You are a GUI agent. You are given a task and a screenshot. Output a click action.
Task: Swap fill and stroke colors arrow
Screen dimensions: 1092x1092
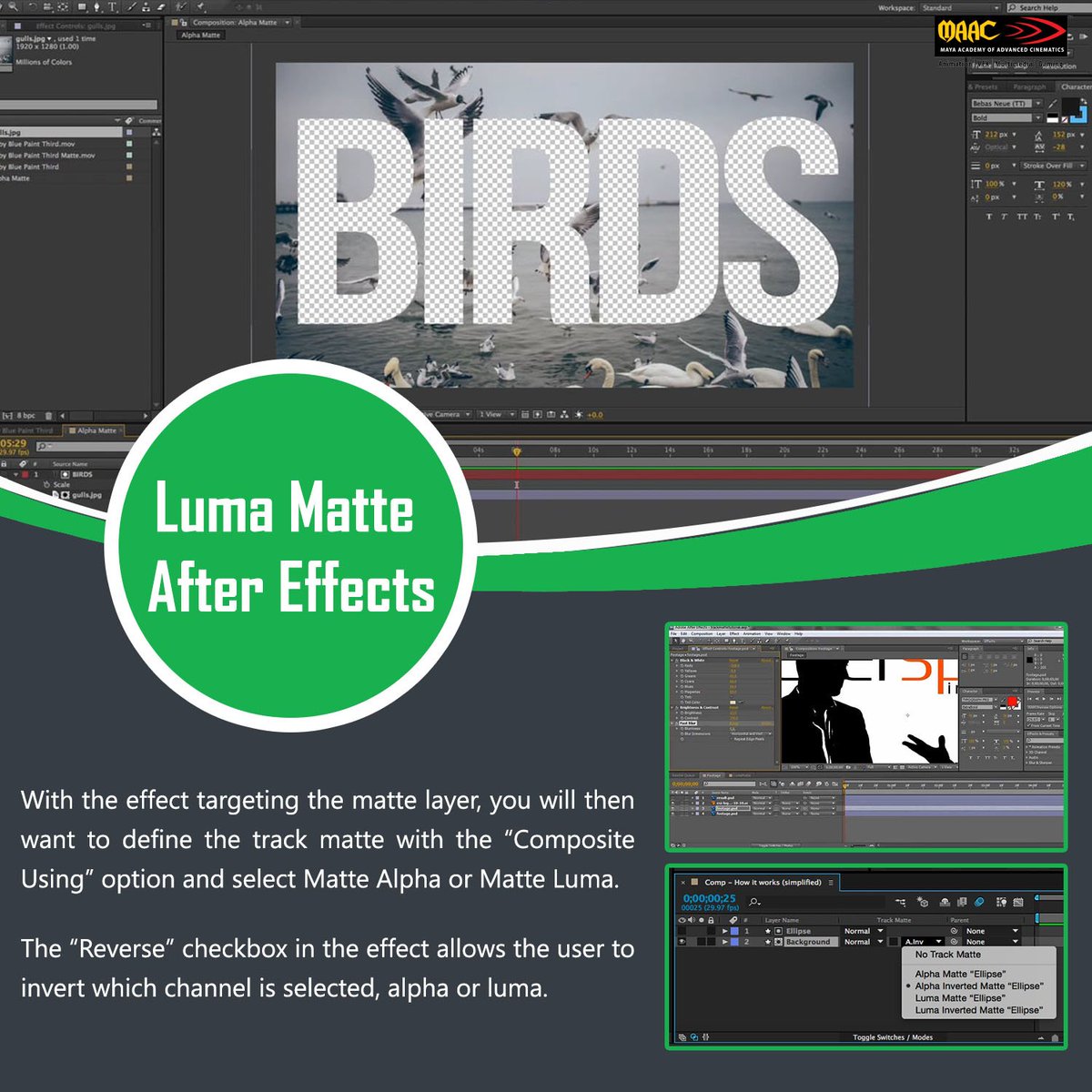coord(1084,101)
